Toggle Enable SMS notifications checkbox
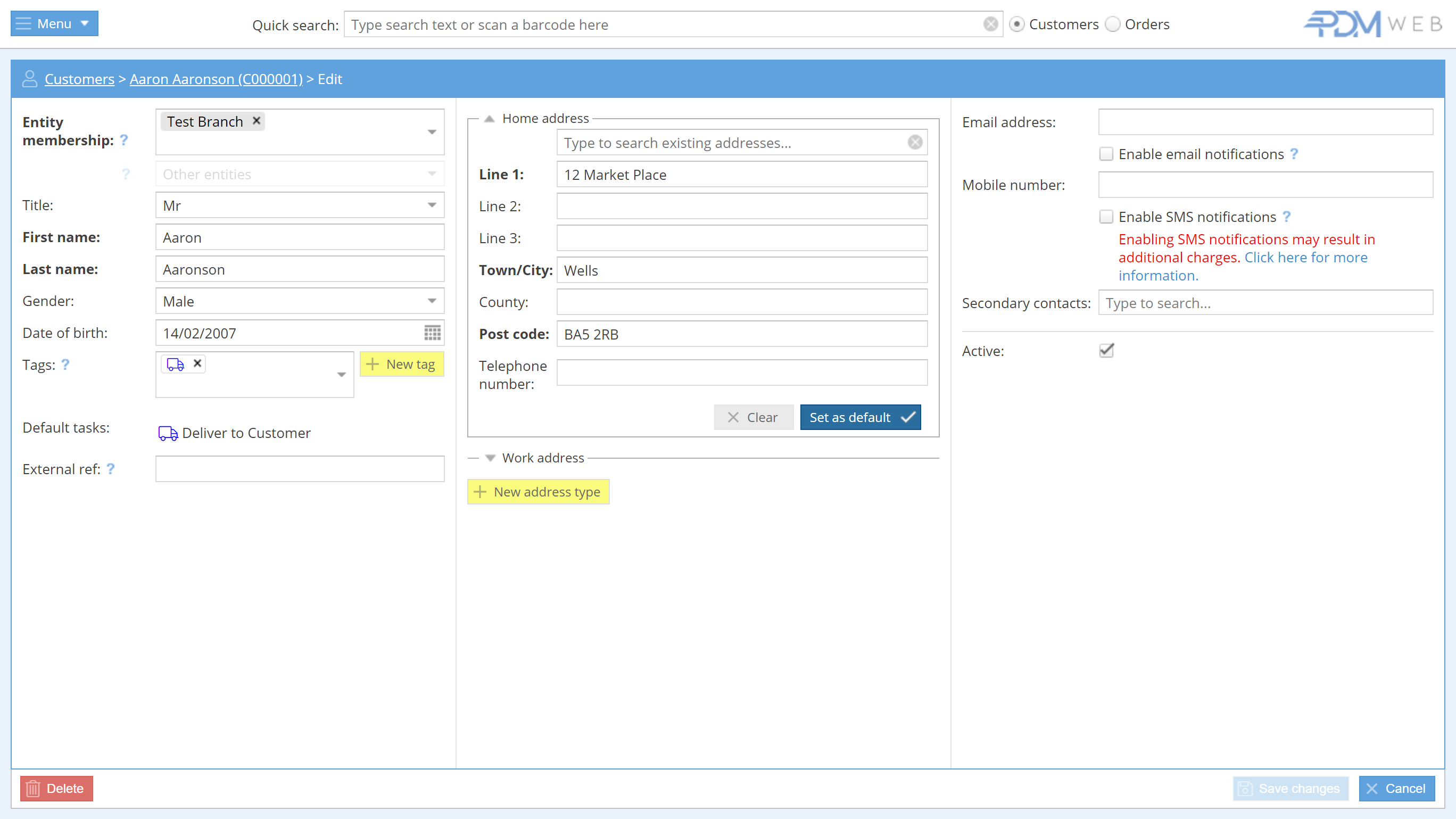The image size is (1456, 819). [1107, 216]
